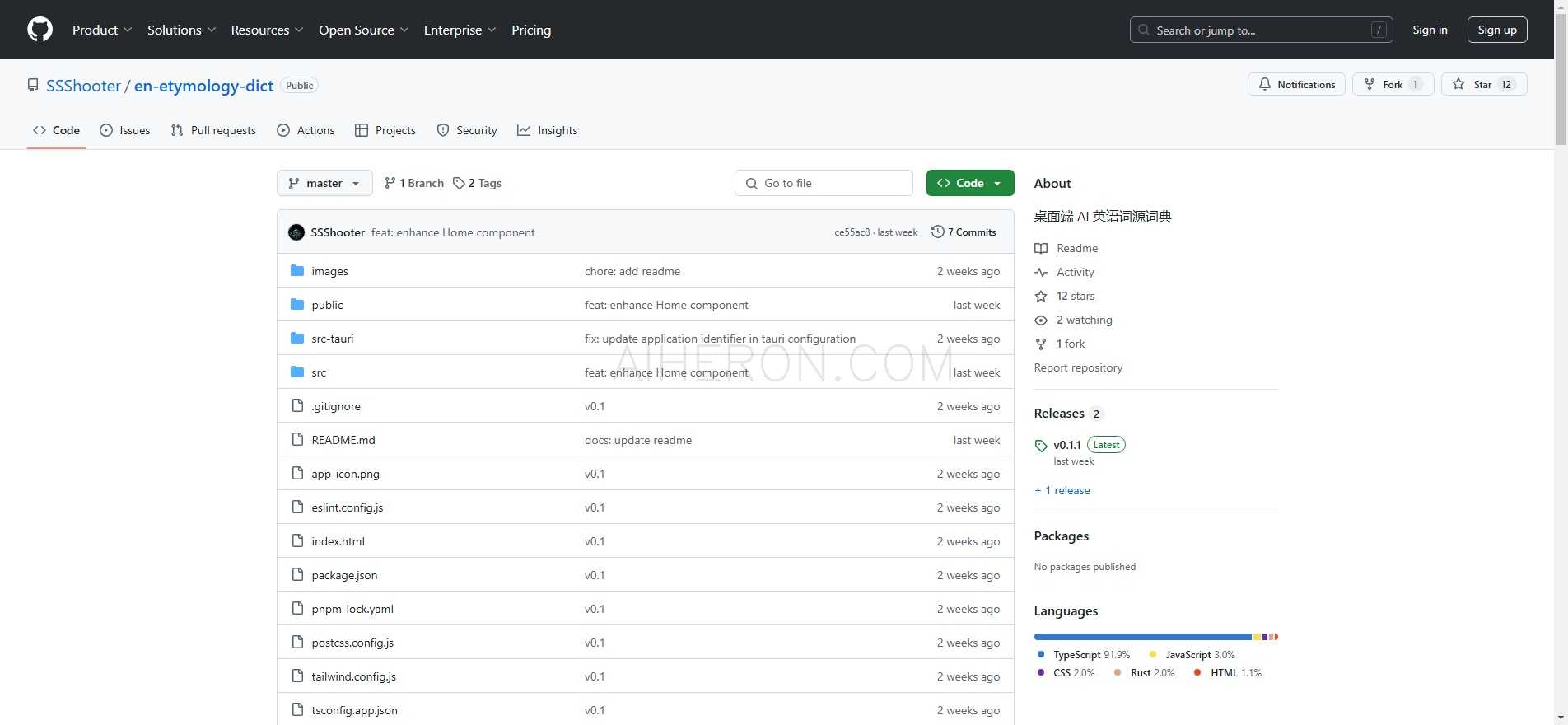Fork the repository using the Fork button
This screenshot has width=1568, height=725.
(1393, 84)
